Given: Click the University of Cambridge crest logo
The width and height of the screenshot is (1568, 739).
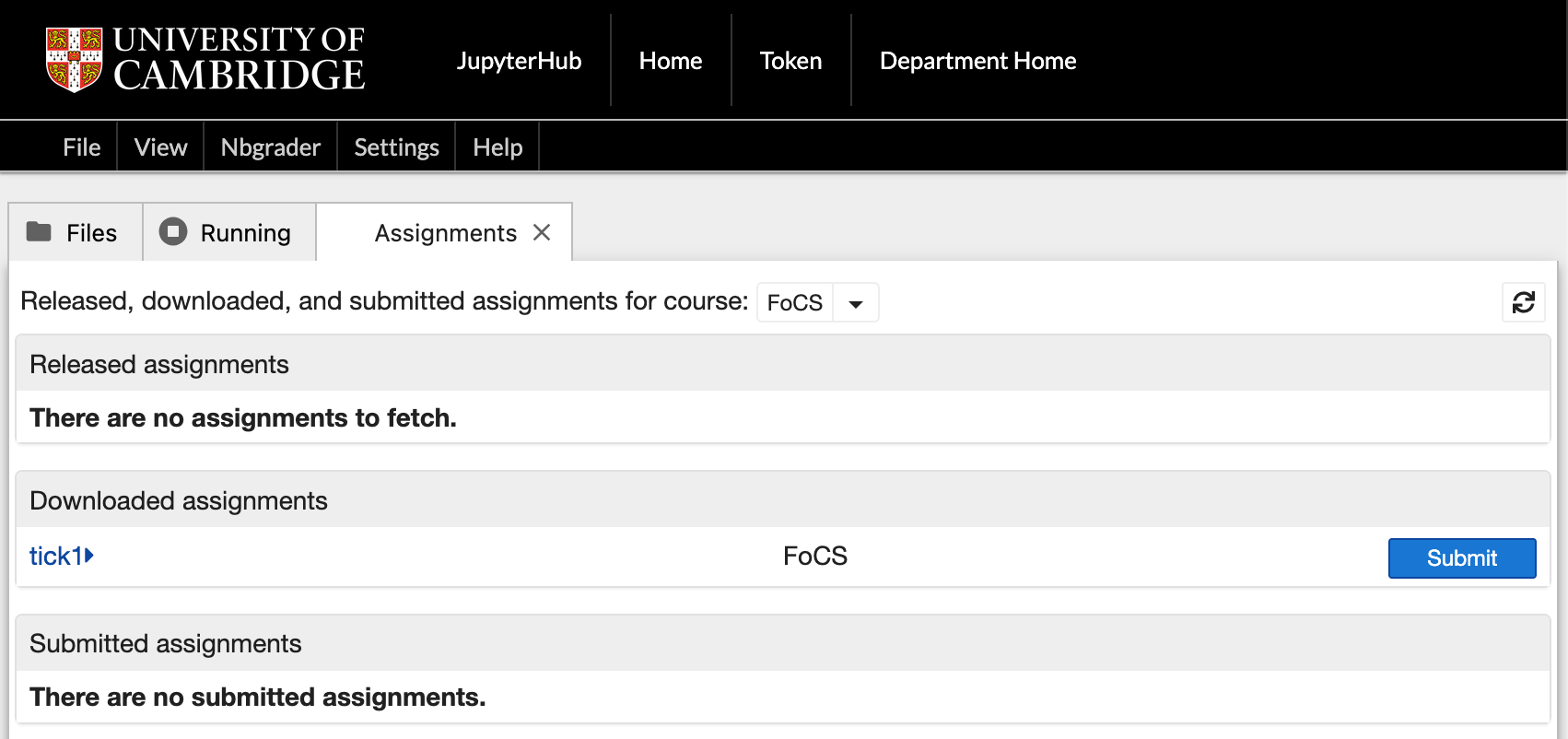Looking at the screenshot, I should (74, 60).
